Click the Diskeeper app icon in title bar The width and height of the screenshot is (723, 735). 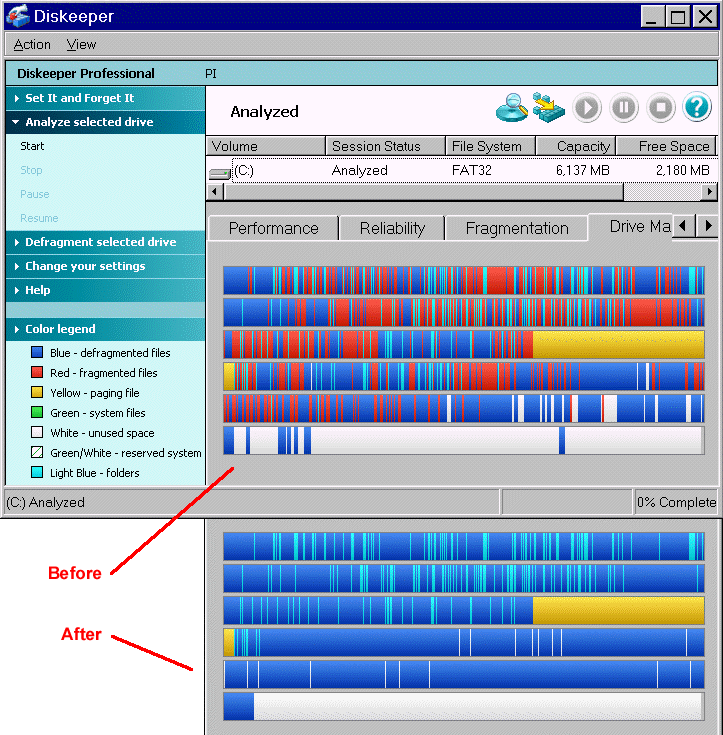coord(17,15)
